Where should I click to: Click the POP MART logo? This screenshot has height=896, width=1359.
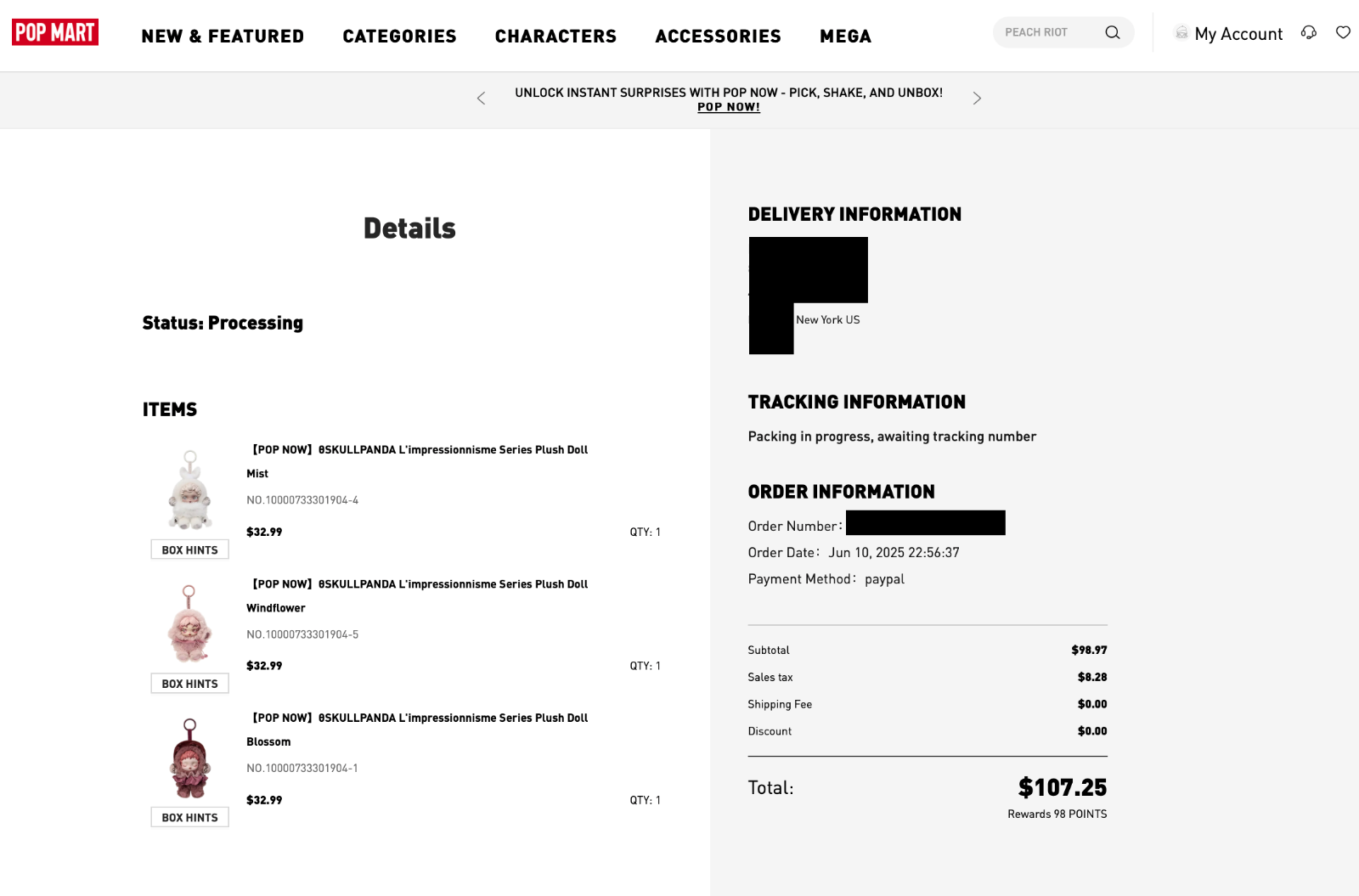click(x=55, y=32)
